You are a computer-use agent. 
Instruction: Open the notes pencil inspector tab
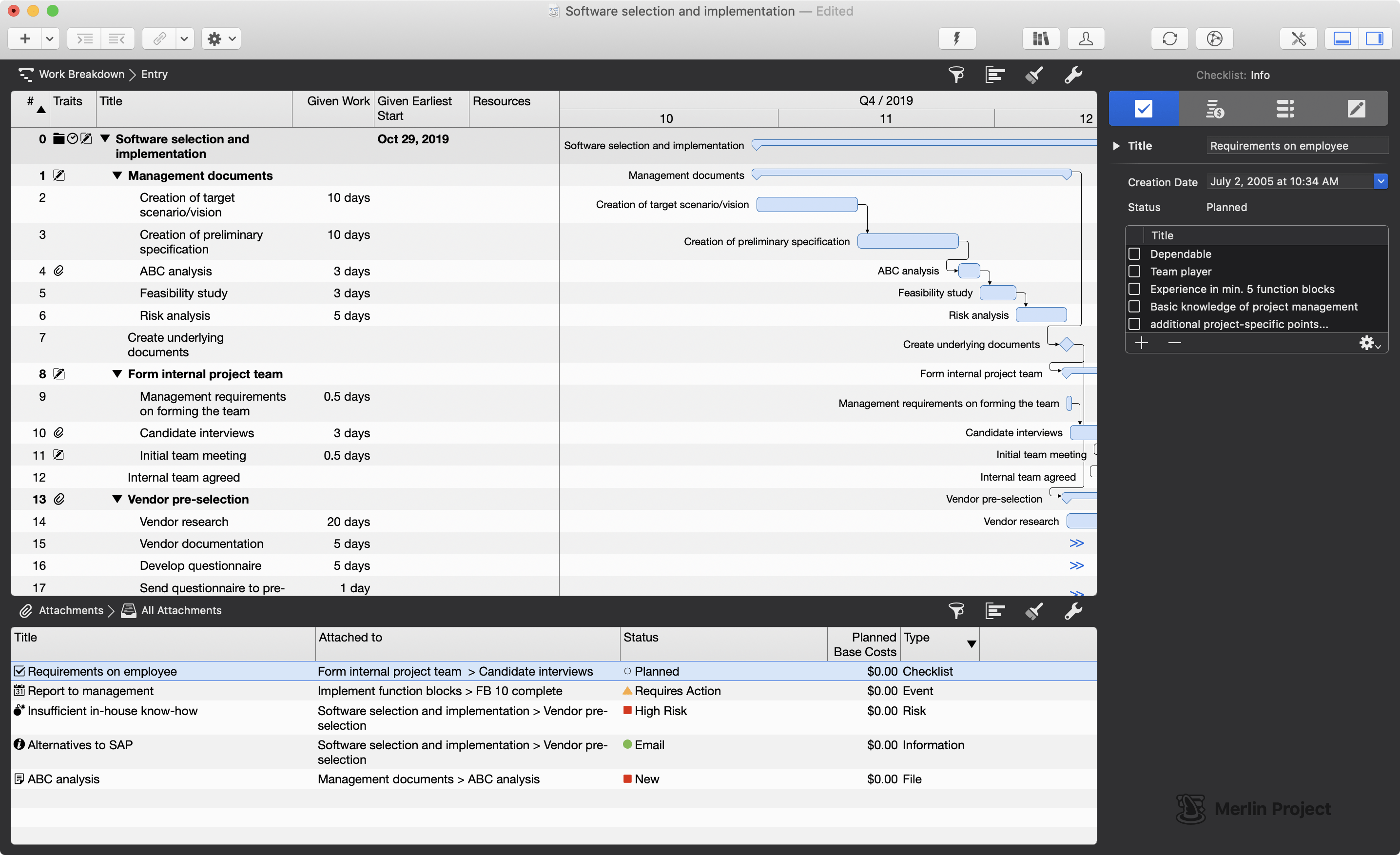1356,108
